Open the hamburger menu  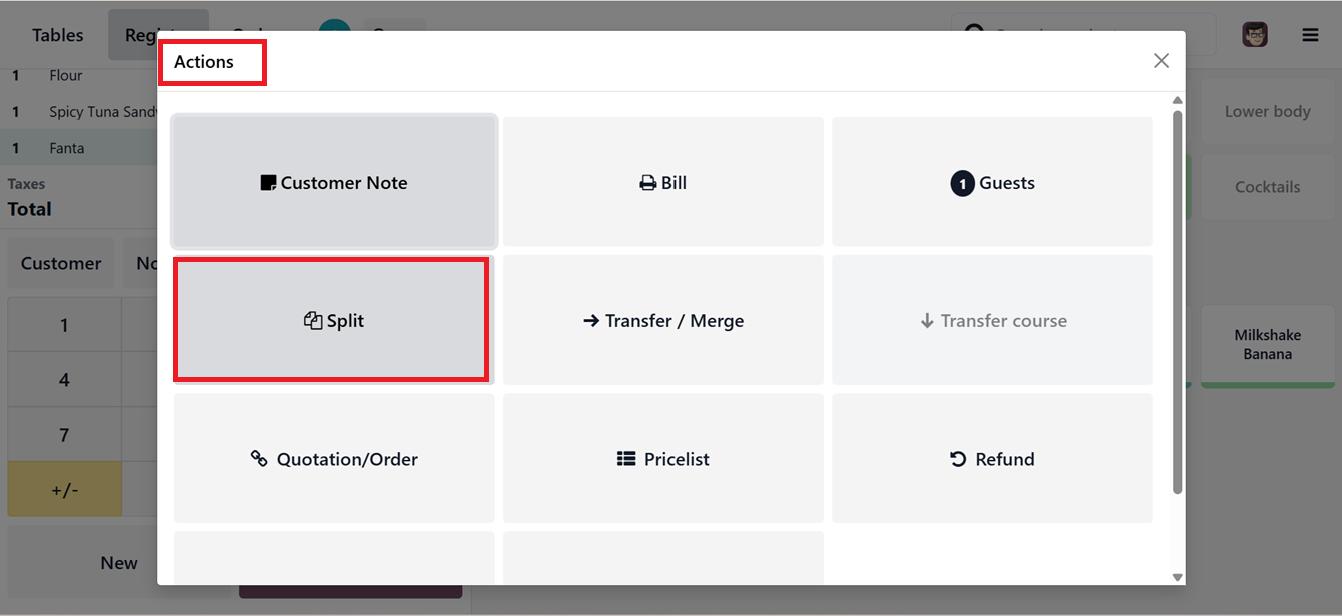1310,35
